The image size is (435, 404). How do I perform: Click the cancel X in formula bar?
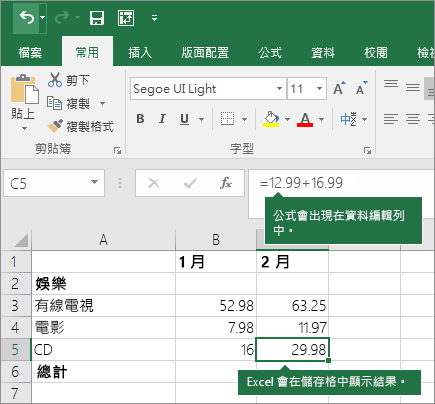click(154, 183)
